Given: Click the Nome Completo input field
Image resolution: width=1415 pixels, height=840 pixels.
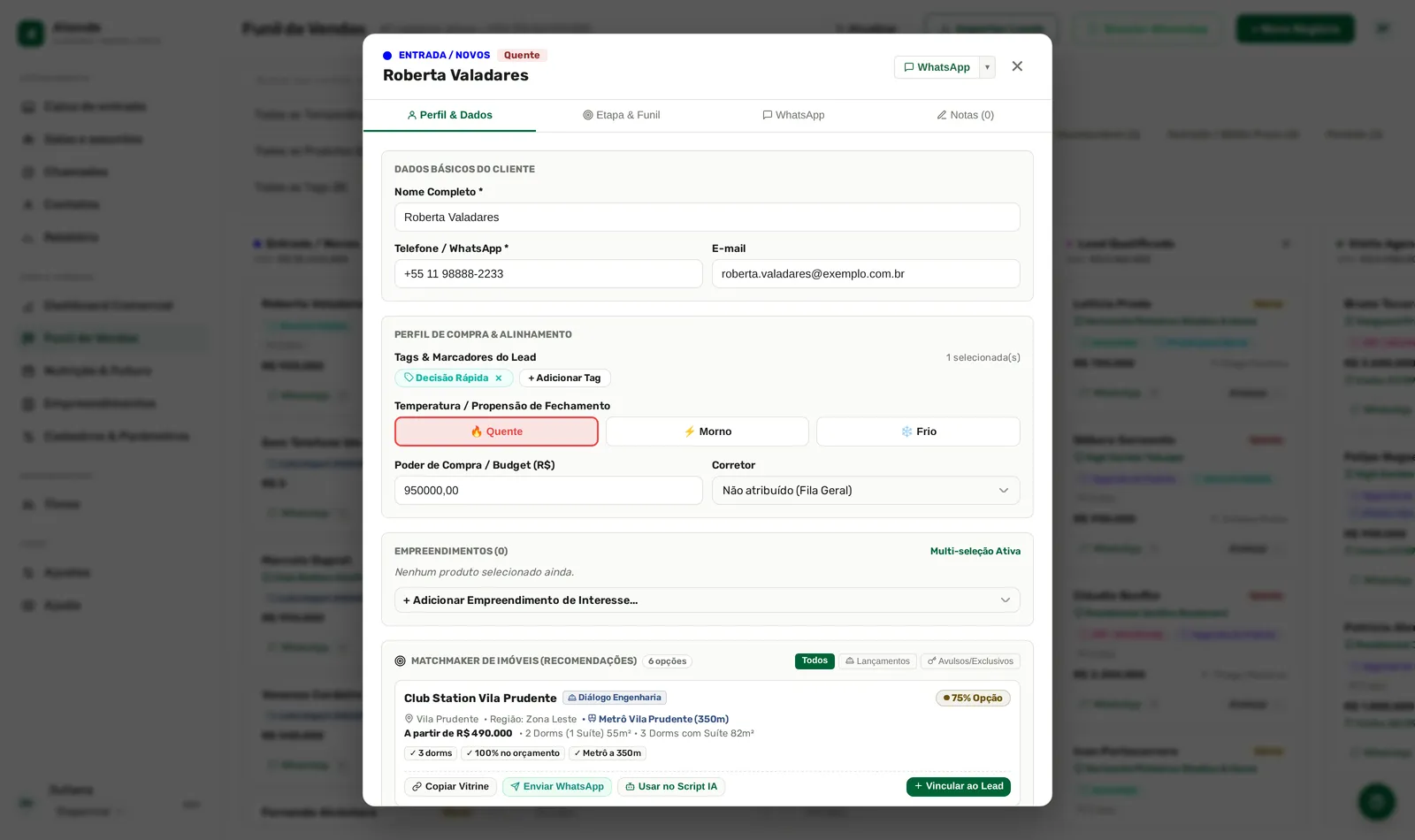Looking at the screenshot, I should 707,218.
